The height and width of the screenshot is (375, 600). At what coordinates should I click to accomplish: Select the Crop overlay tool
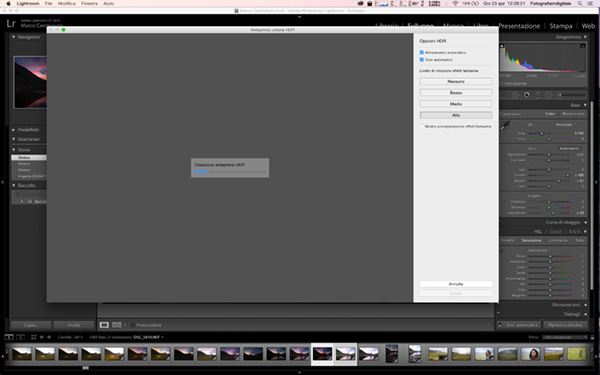tap(504, 95)
